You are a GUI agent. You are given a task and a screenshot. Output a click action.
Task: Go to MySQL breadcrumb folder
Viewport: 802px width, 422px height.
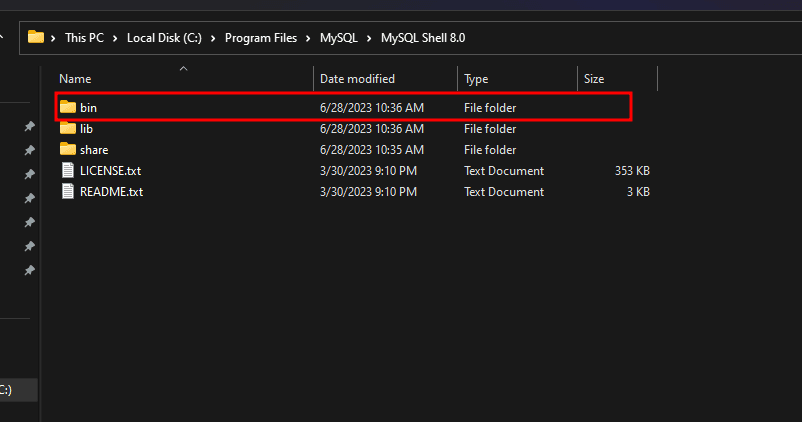tap(339, 38)
